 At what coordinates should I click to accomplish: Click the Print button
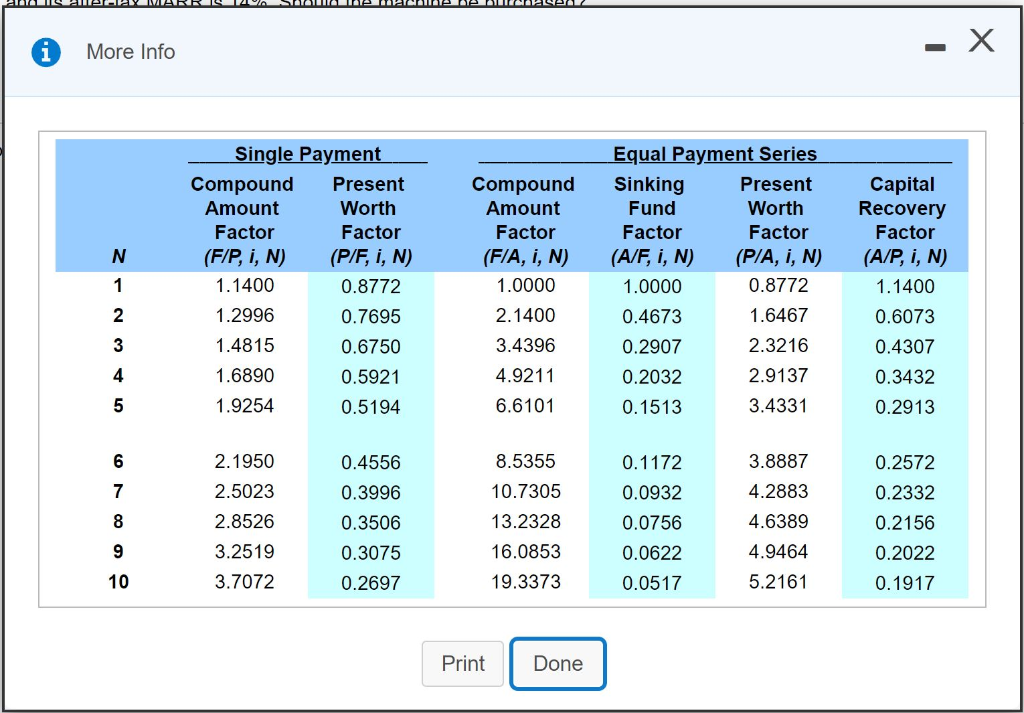tap(462, 663)
